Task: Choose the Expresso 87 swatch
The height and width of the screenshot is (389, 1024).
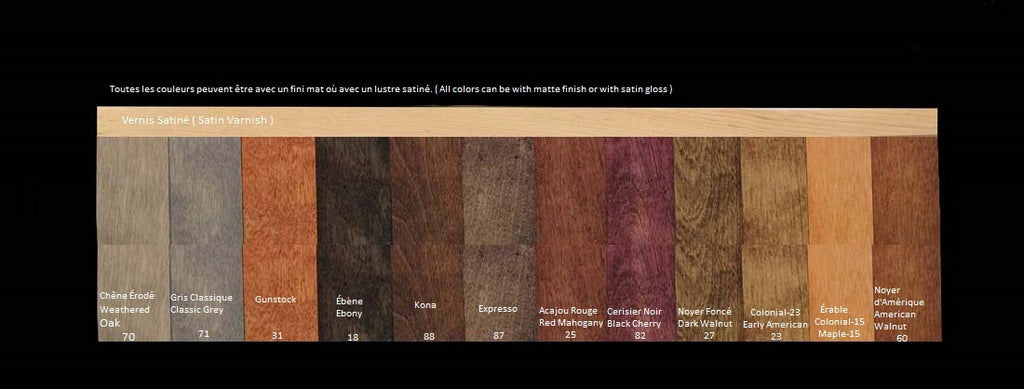Action: [498, 239]
